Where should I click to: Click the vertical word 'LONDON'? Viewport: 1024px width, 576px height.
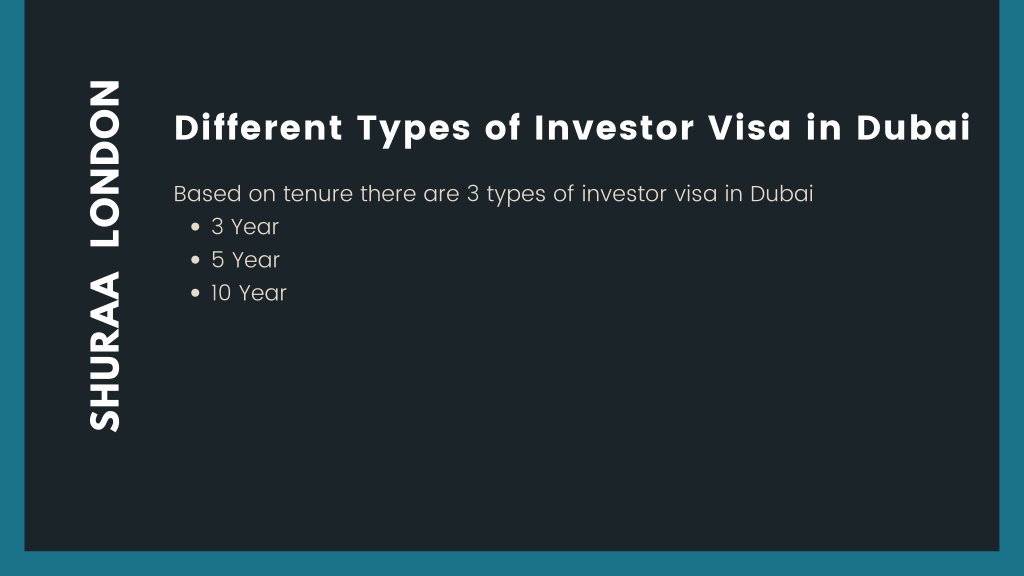click(105, 163)
